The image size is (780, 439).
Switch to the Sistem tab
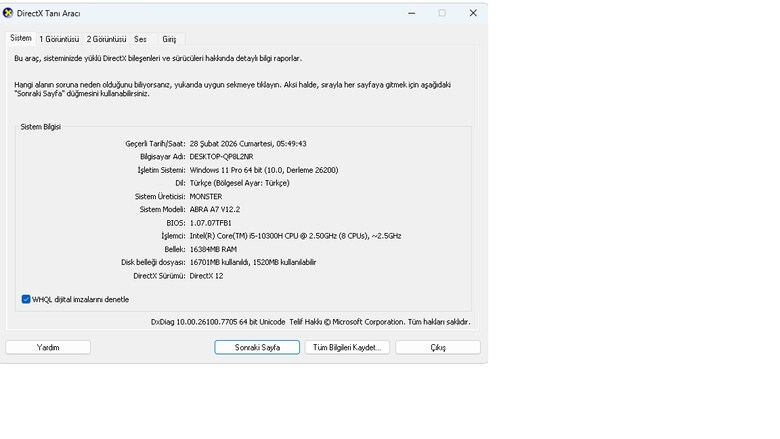[x=21, y=38]
